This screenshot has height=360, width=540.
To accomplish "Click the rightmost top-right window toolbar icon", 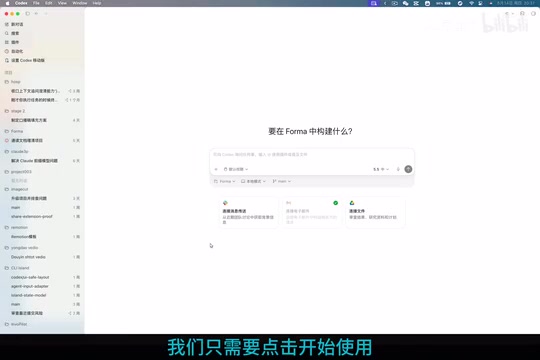I will (x=533, y=13).
